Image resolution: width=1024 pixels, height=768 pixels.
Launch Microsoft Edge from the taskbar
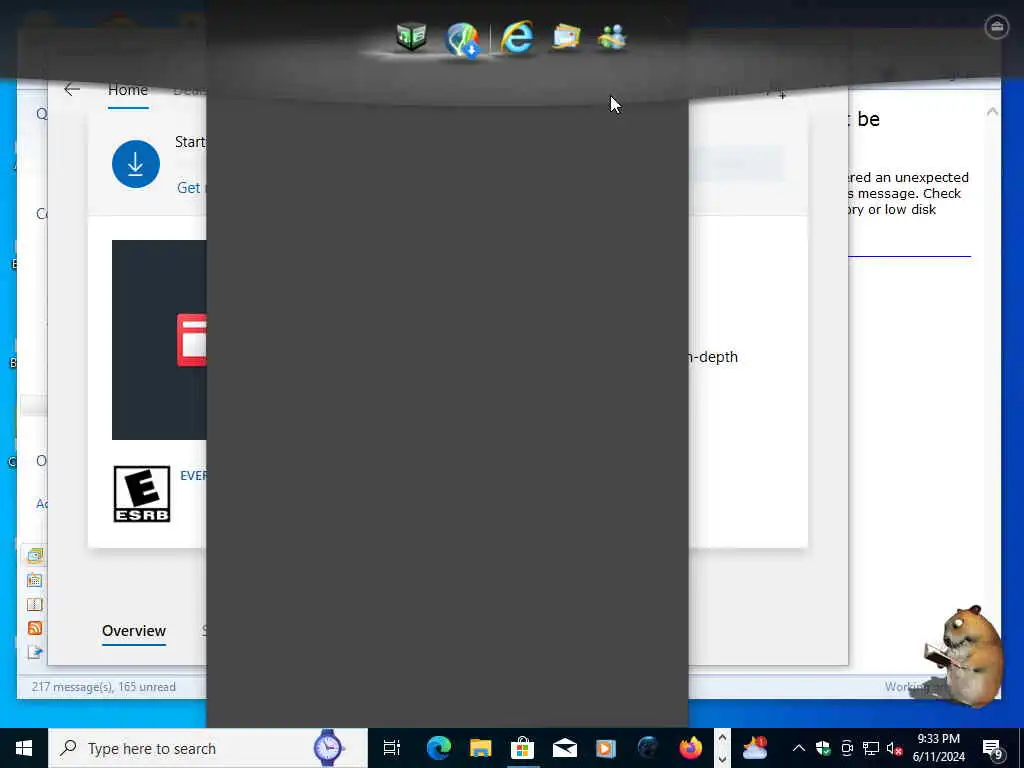point(439,748)
